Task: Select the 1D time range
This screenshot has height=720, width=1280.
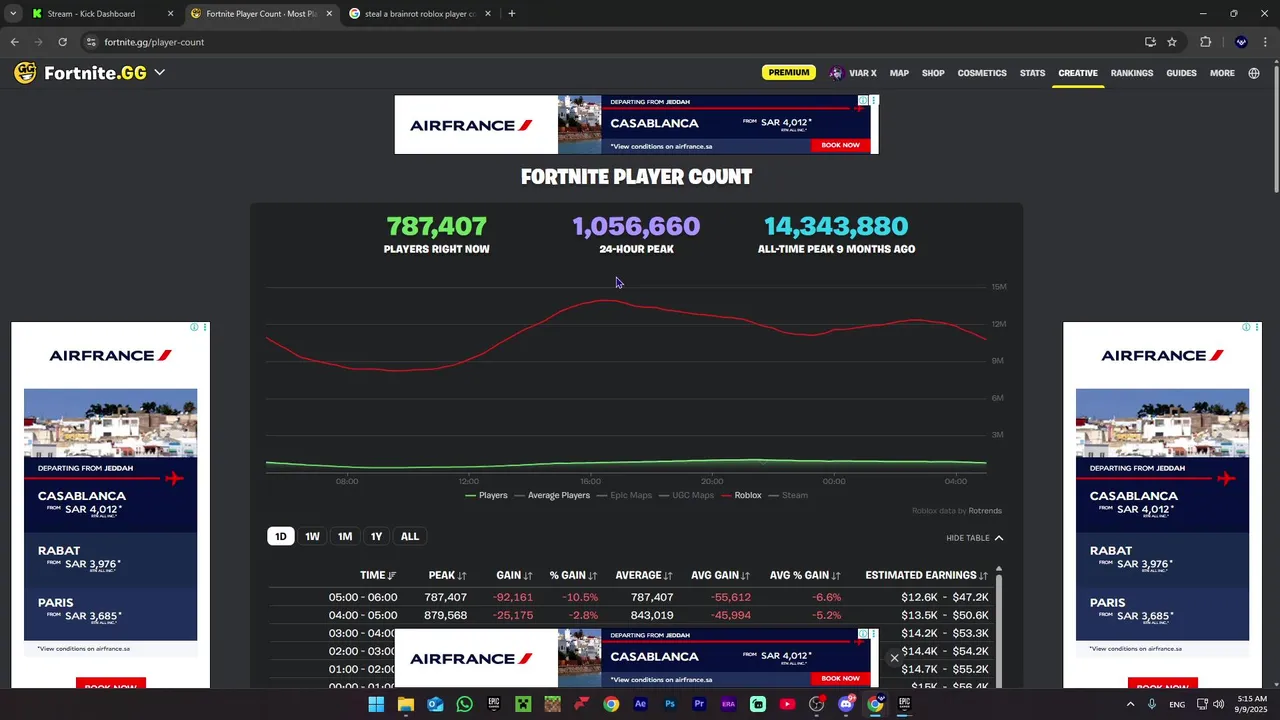Action: [281, 537]
